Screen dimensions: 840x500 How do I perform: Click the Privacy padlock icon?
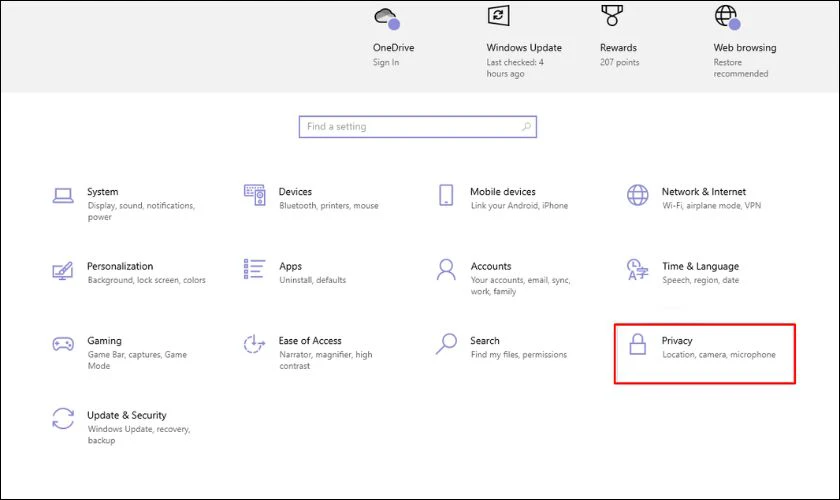[x=638, y=344]
